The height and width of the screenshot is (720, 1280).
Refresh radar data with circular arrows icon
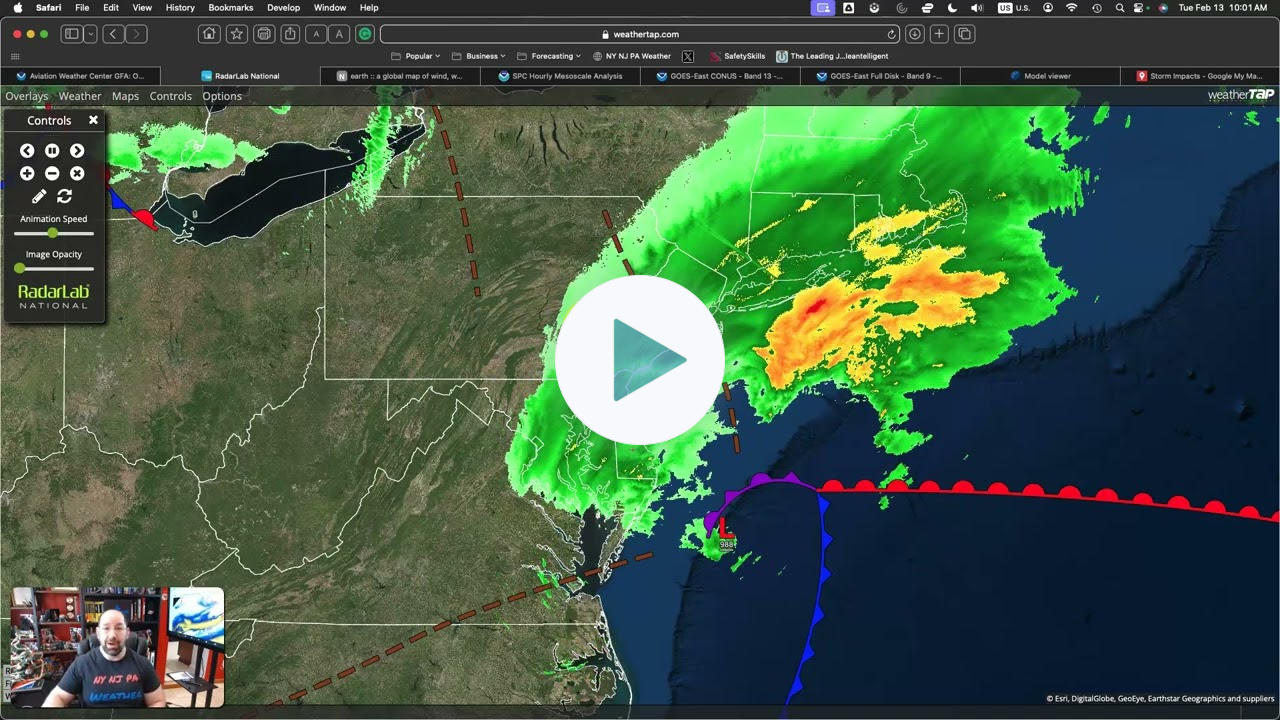point(65,197)
